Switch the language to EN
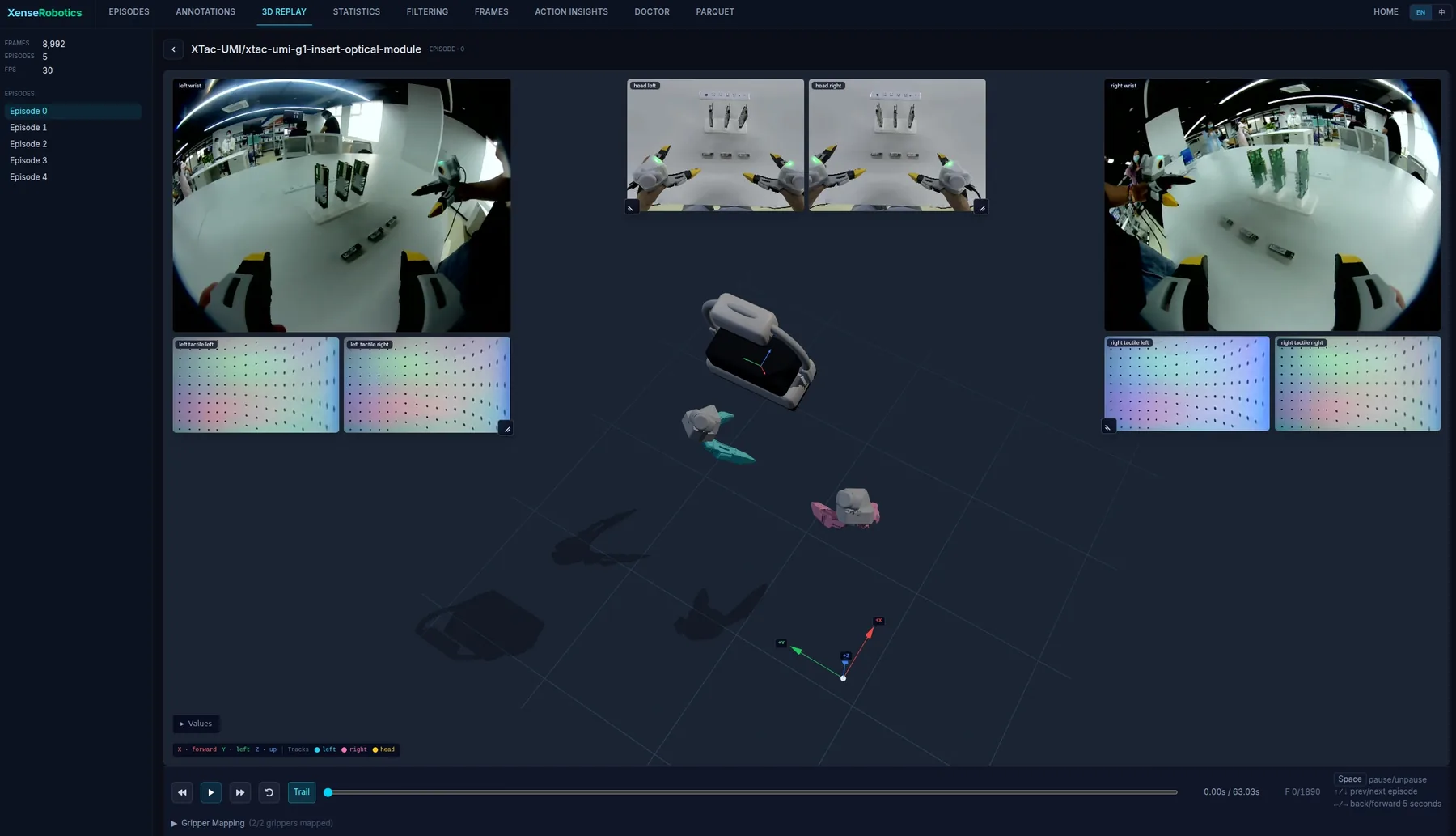This screenshot has height=836, width=1456. 1420,12
